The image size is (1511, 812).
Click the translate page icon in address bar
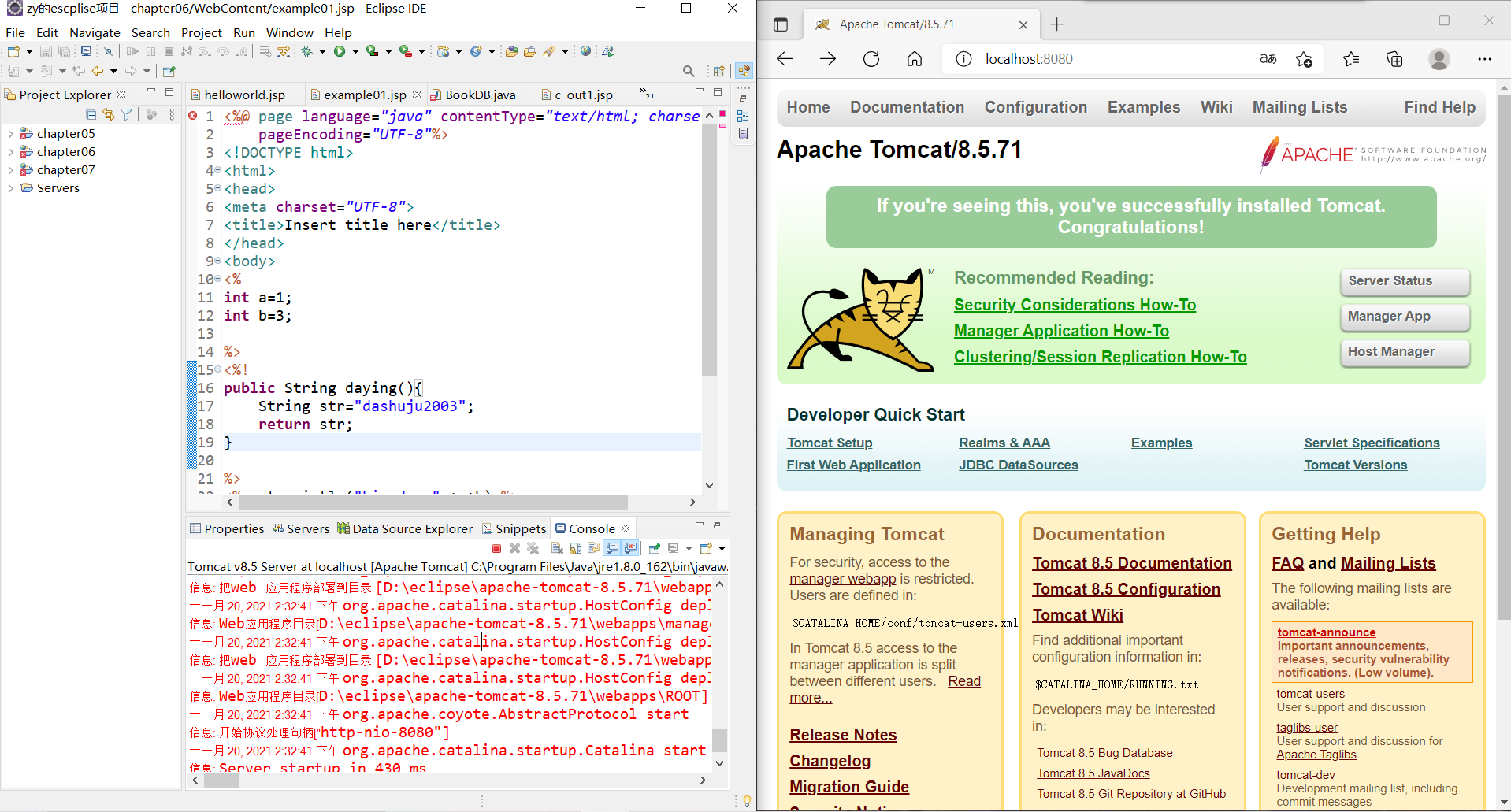(1268, 59)
